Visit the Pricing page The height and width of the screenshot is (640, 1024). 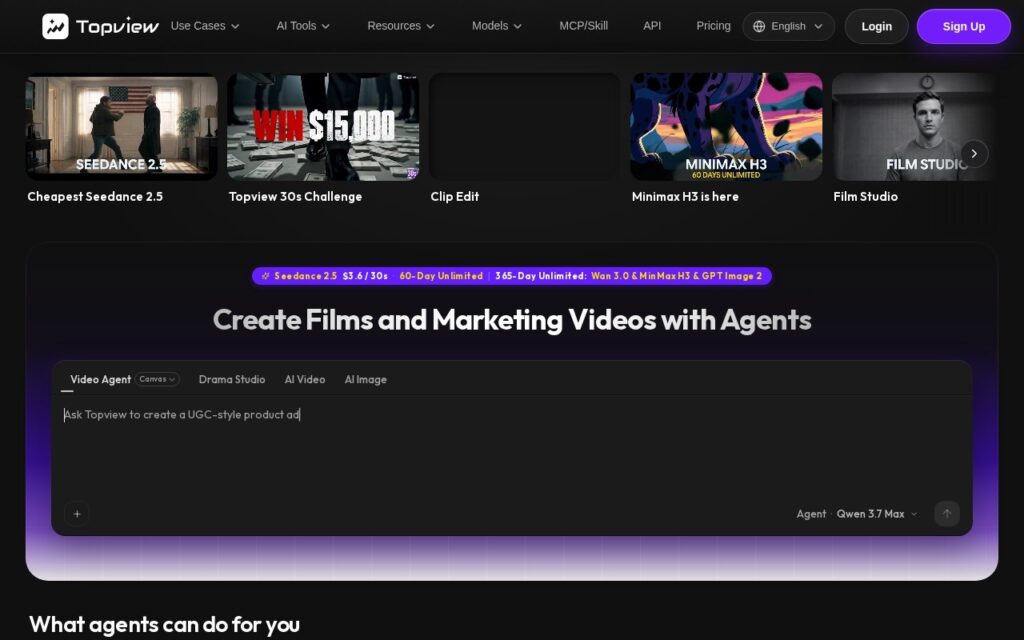713,26
